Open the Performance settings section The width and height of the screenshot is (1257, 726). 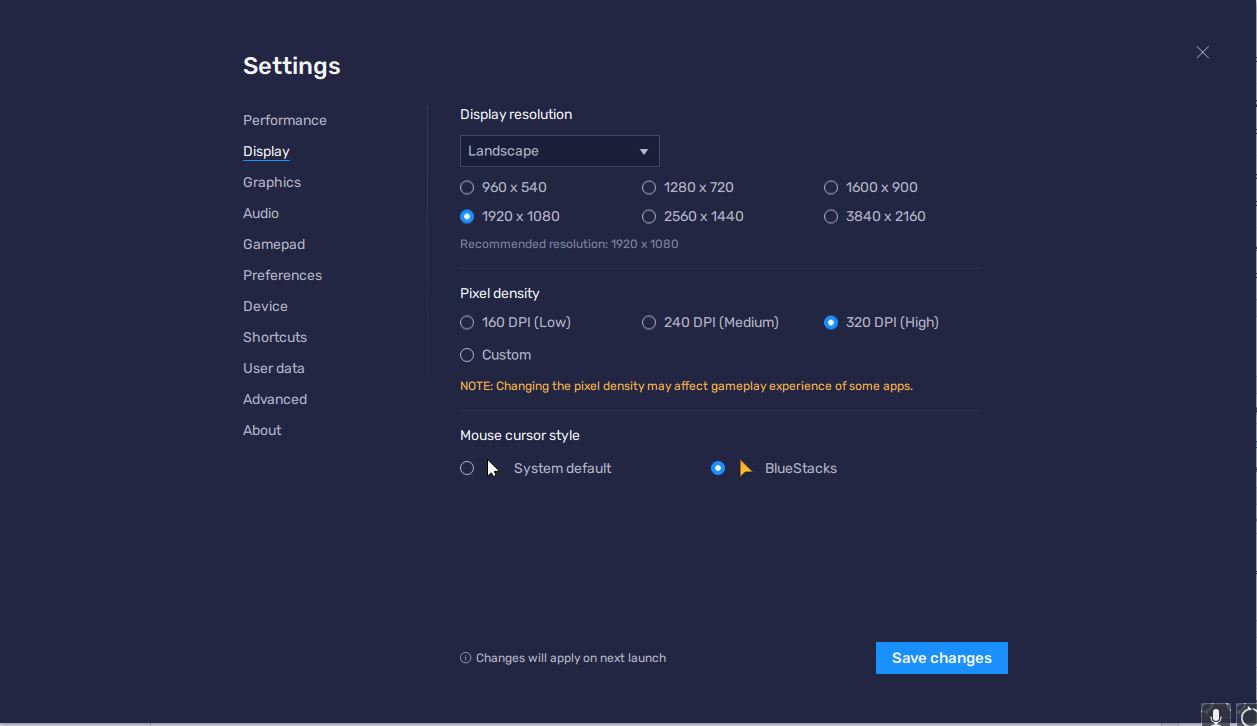[x=284, y=120]
